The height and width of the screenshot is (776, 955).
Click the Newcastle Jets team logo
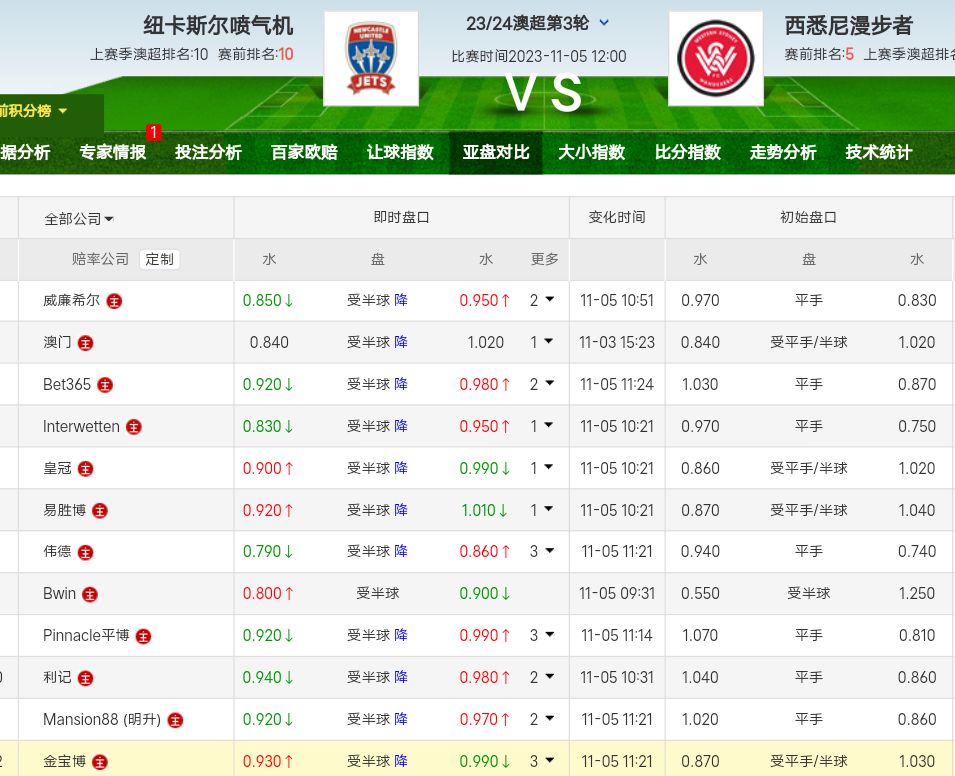(370, 59)
